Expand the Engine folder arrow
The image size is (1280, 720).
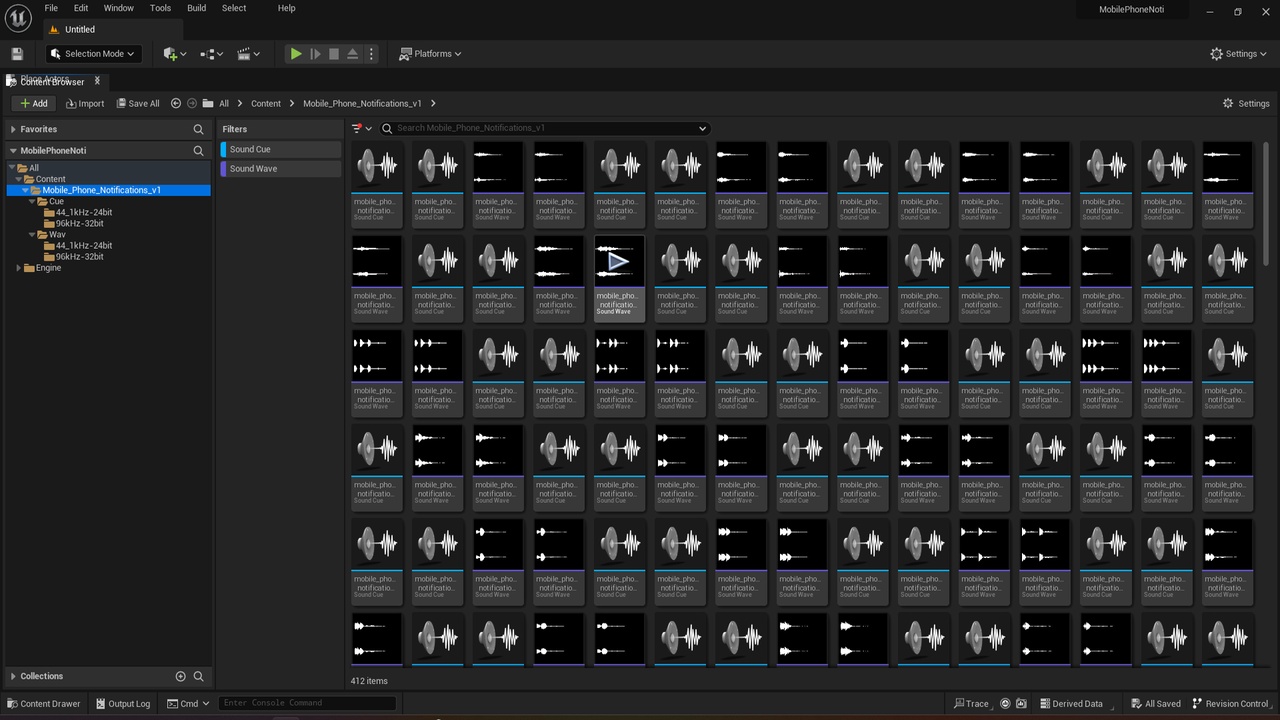pyautogui.click(x=19, y=268)
